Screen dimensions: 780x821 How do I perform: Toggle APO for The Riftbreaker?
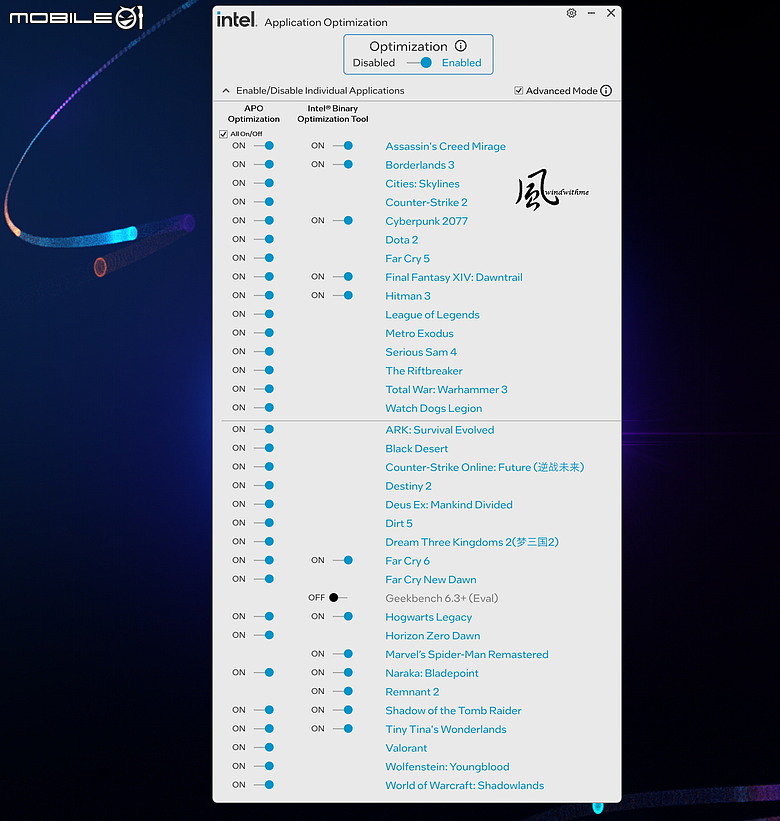[x=264, y=370]
